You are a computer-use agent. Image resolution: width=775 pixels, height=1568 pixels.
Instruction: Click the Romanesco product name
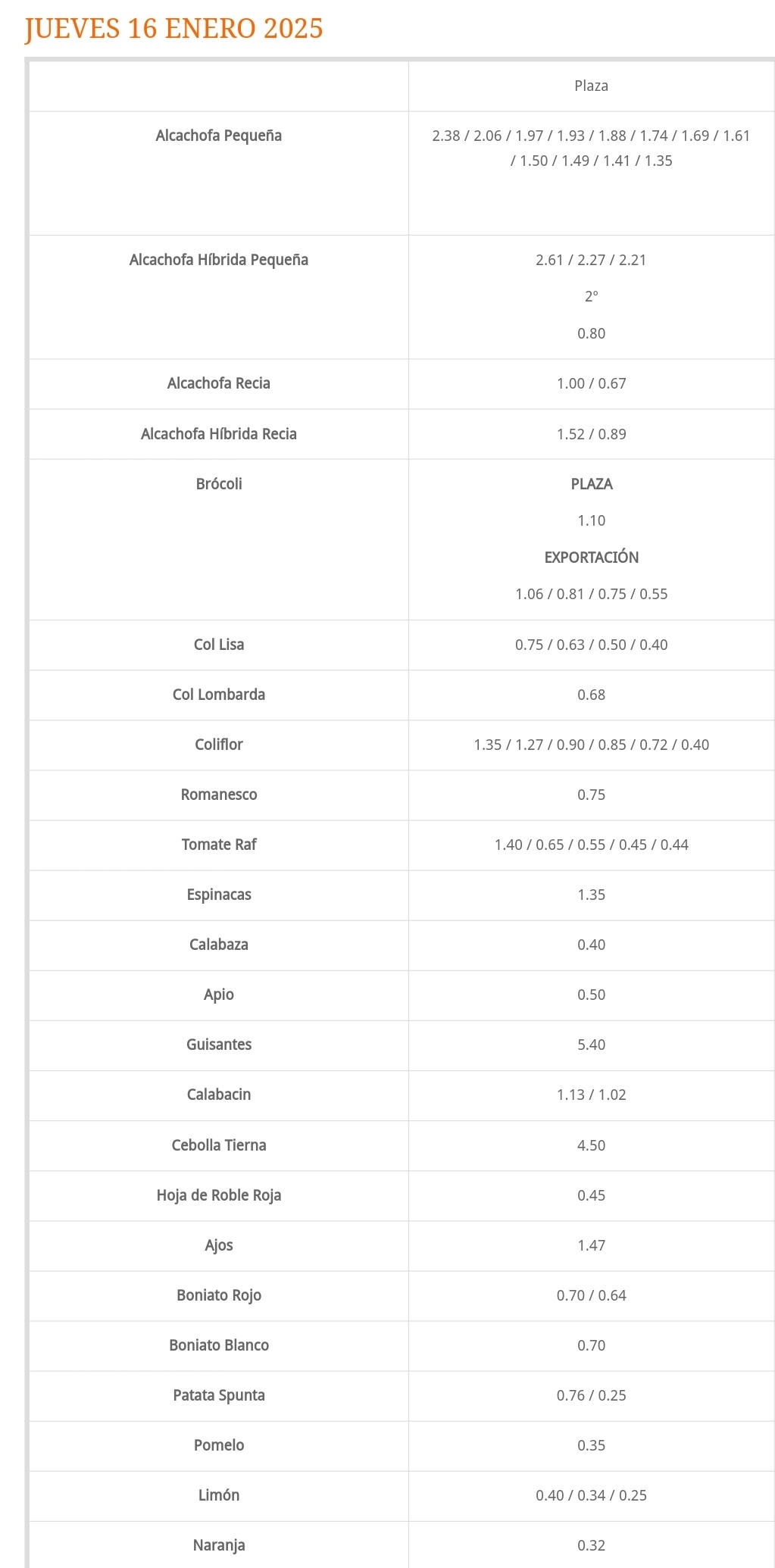(x=219, y=795)
